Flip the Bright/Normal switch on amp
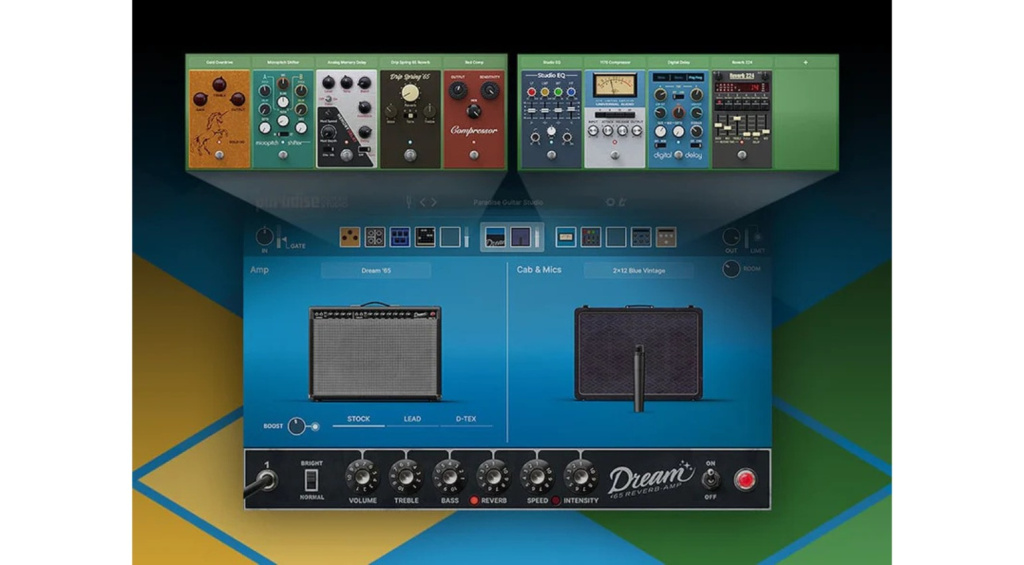This screenshot has height=565, width=1024. [311, 480]
